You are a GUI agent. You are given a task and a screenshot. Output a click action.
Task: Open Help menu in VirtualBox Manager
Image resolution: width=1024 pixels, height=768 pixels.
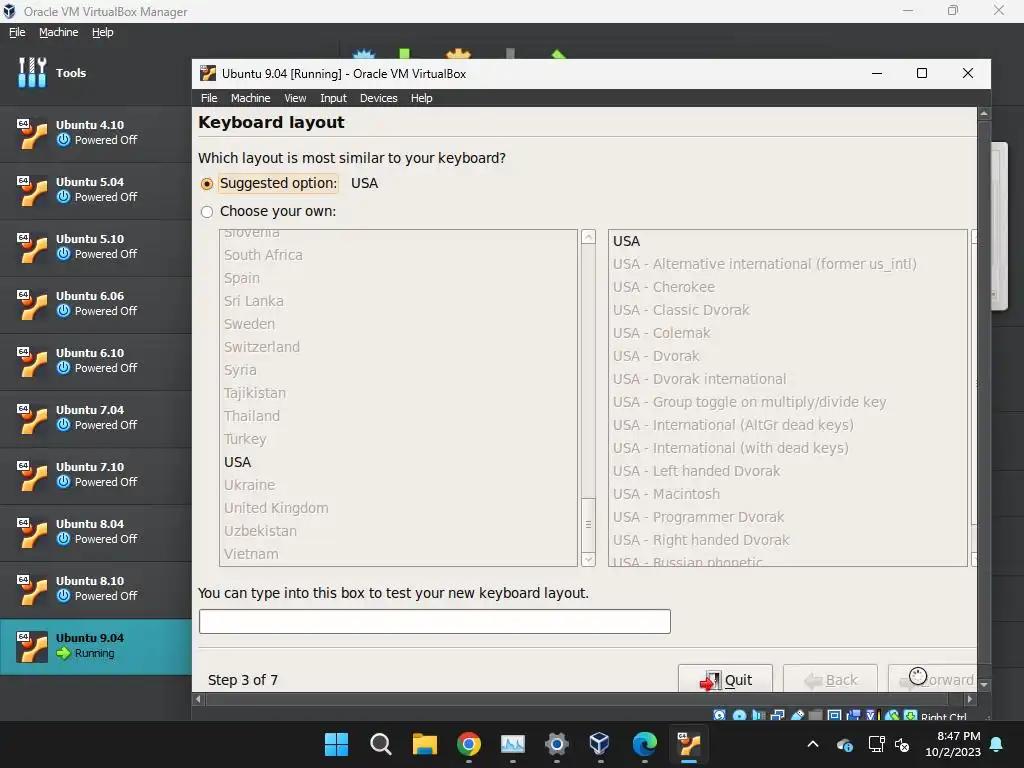coord(103,32)
